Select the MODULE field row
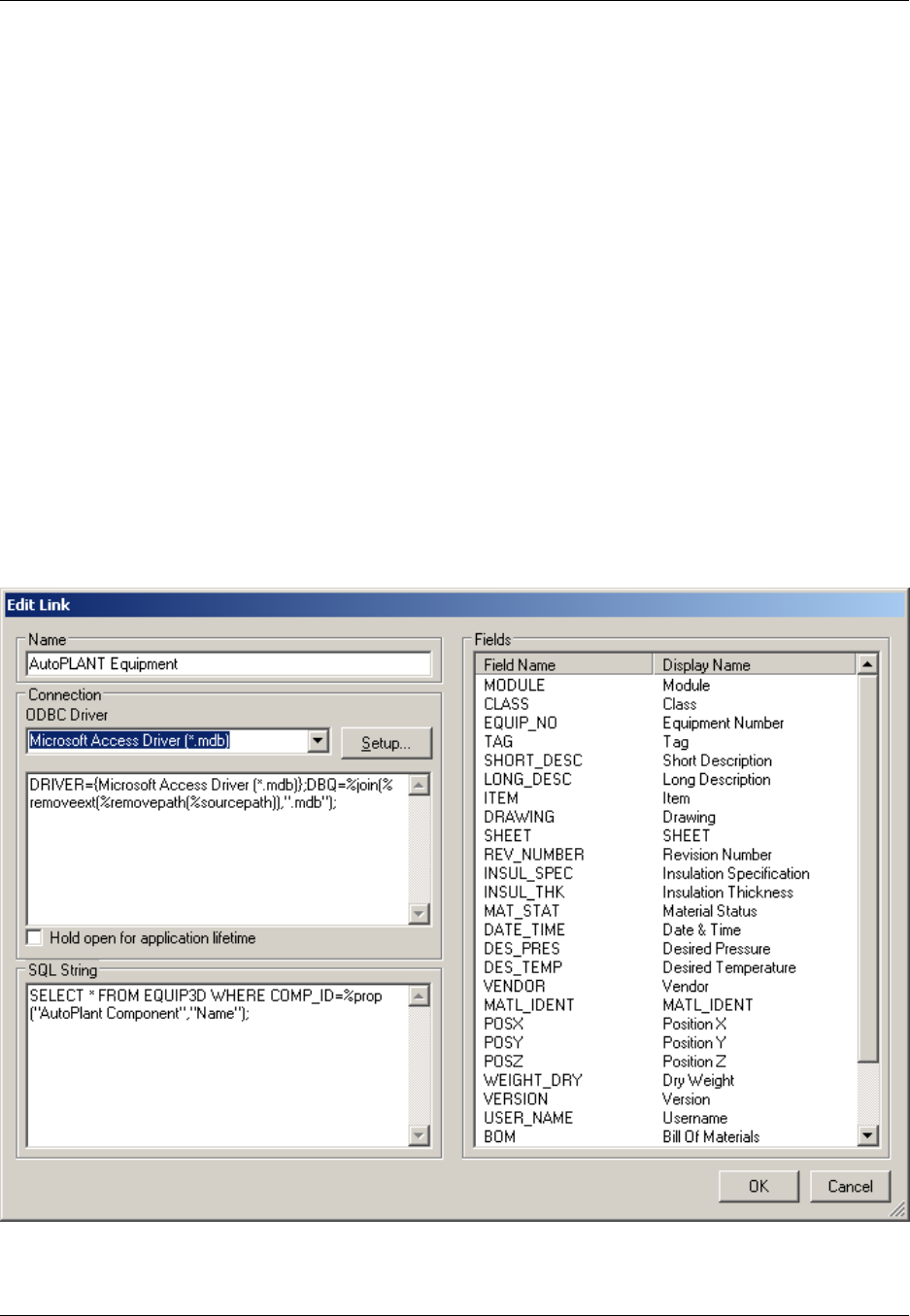 coord(666,686)
